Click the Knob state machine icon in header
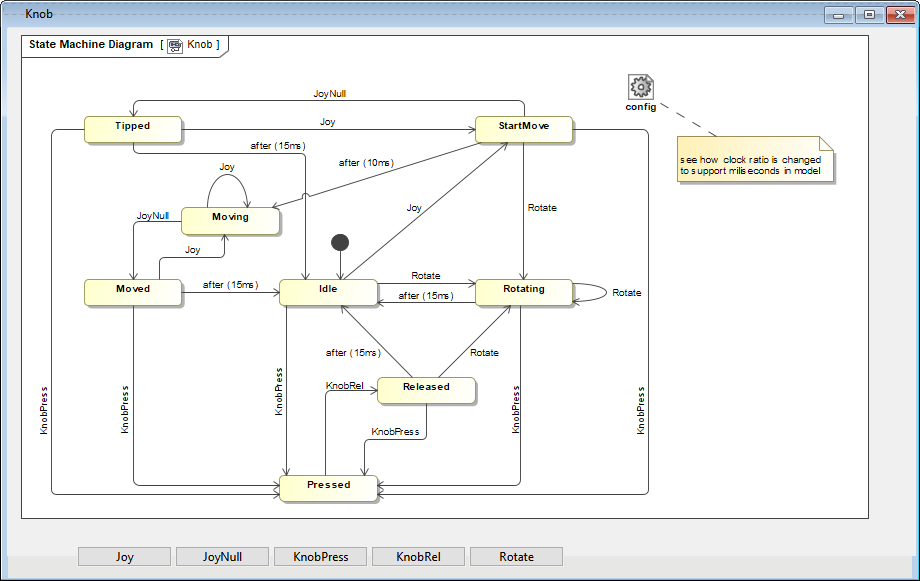 175,45
